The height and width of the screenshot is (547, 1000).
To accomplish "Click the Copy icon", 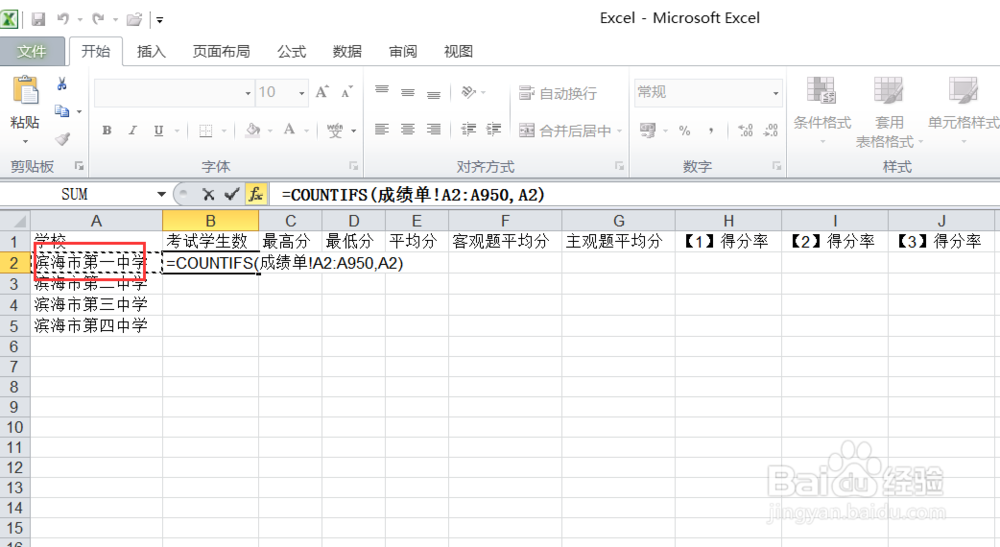I will pos(62,111).
